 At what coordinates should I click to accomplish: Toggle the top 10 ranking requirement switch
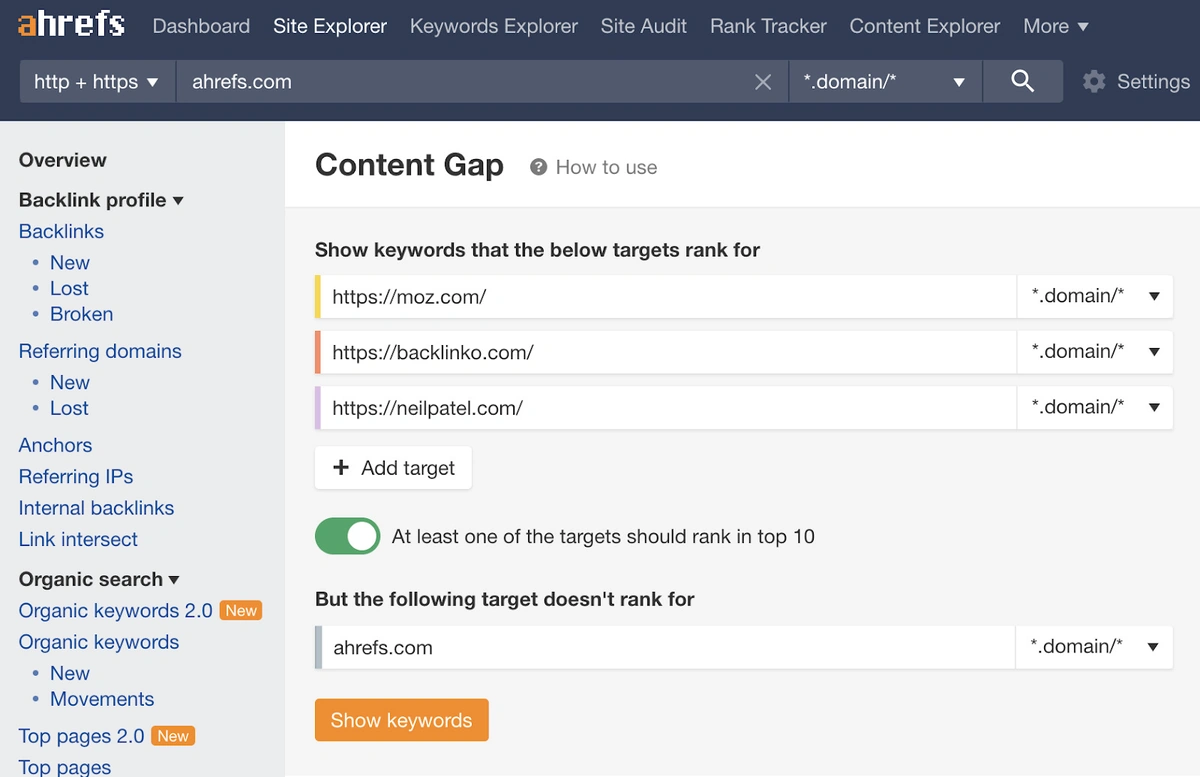[x=347, y=537]
